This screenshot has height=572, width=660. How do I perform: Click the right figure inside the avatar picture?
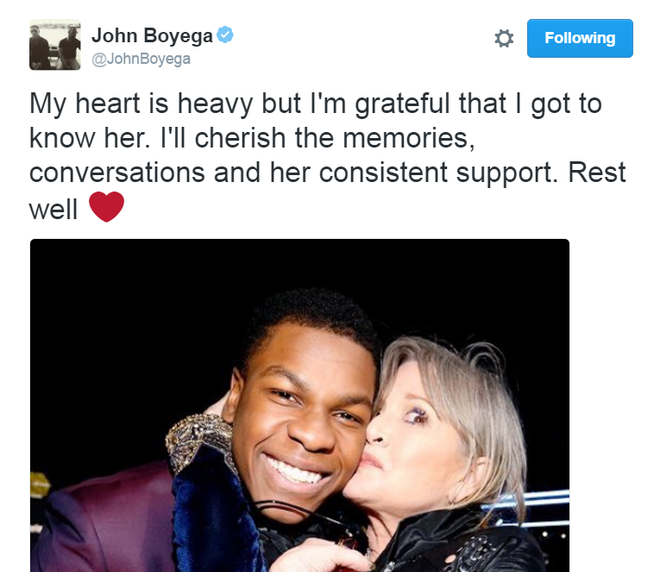point(69,48)
